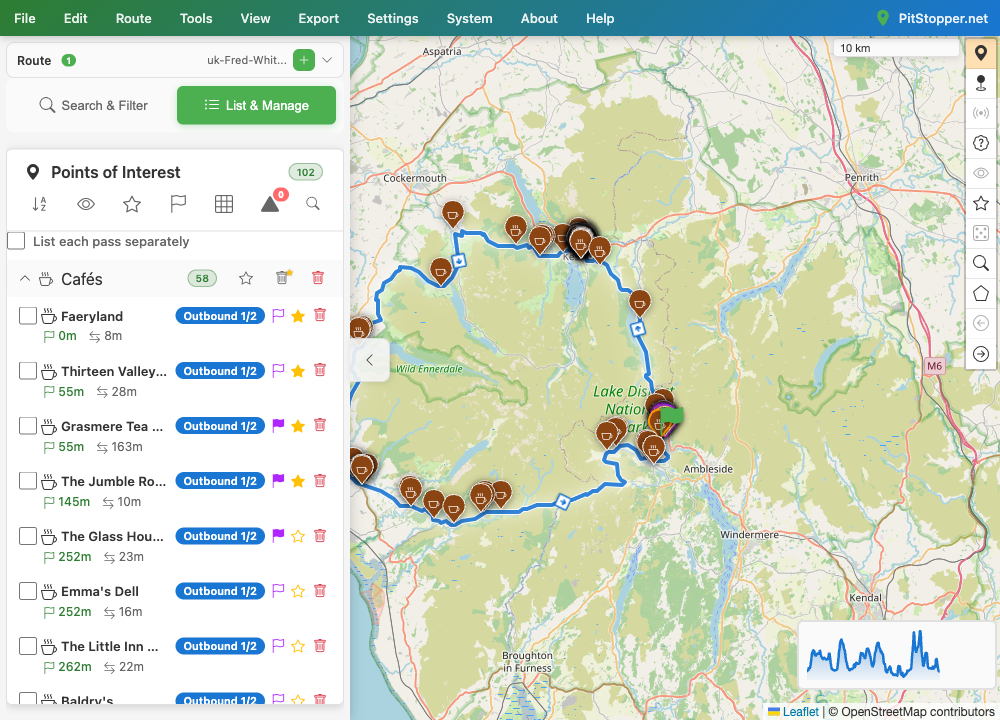This screenshot has height=720, width=1000.
Task: Collapse the Cafés group
Action: 25,279
